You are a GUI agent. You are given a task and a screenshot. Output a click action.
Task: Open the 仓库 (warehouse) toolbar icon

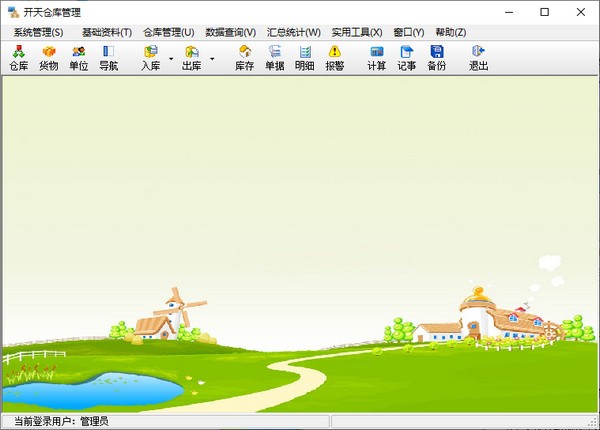(x=18, y=58)
